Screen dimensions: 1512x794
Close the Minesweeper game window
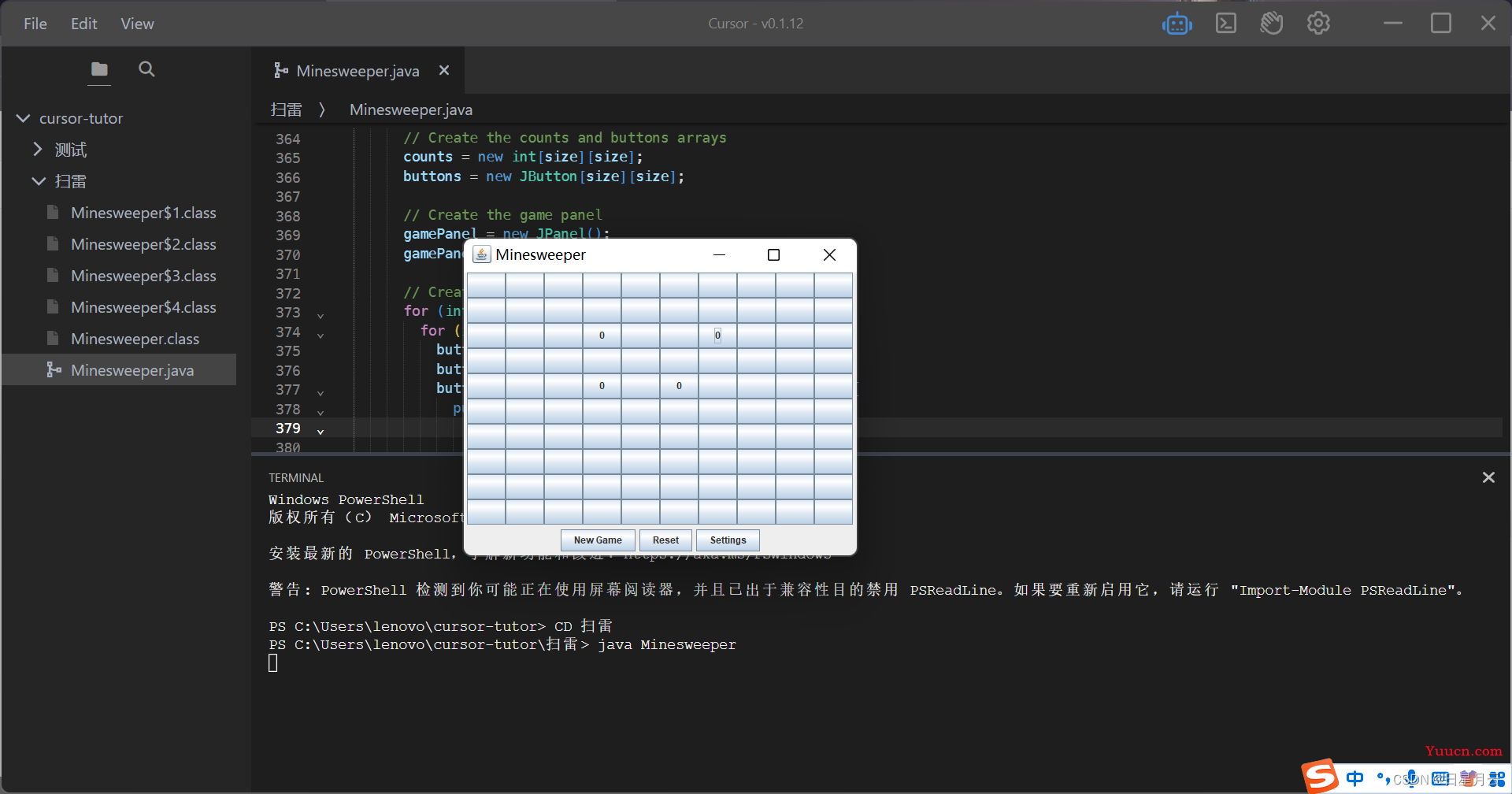(x=829, y=254)
